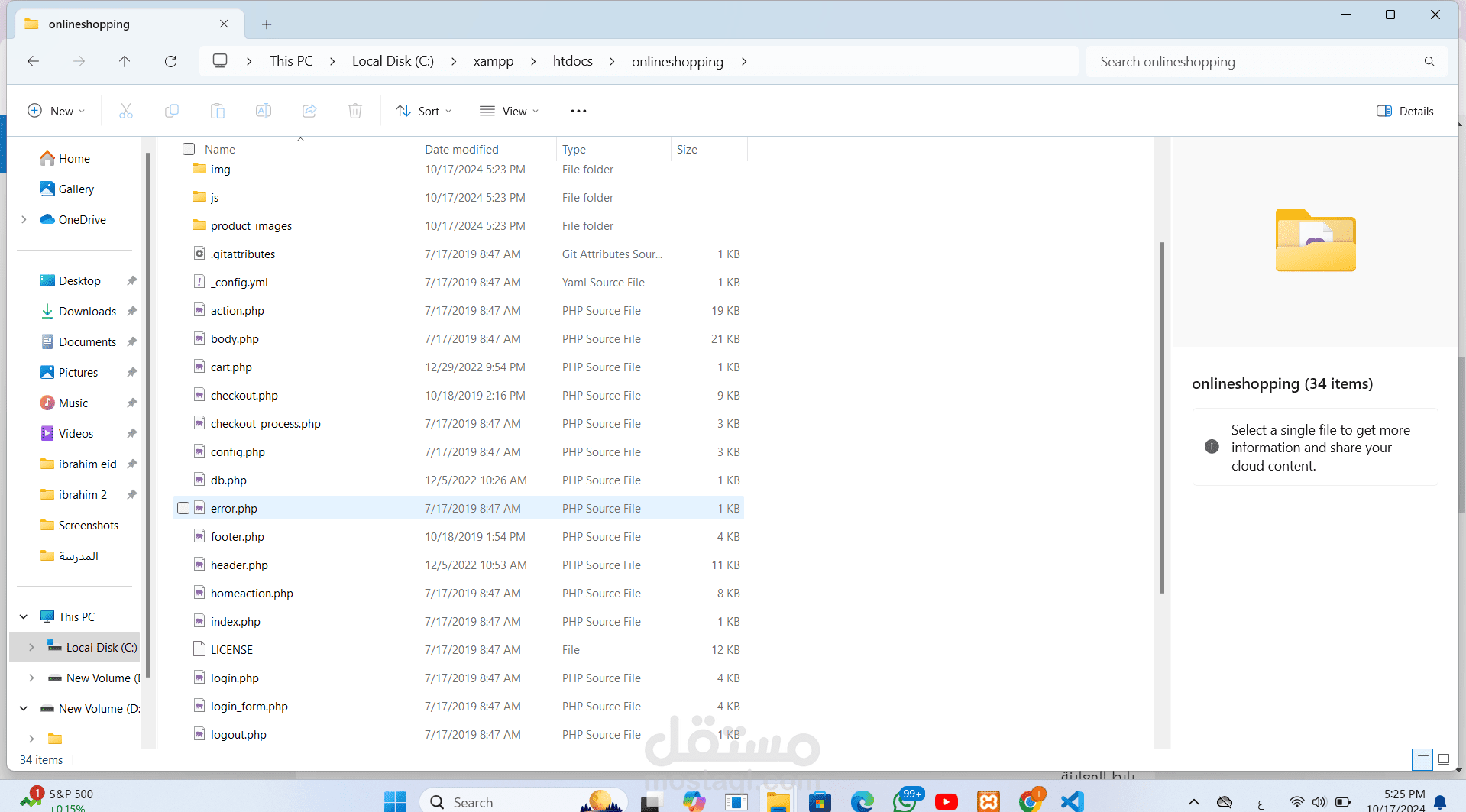Tick the checkbox for error.php

coord(183,508)
